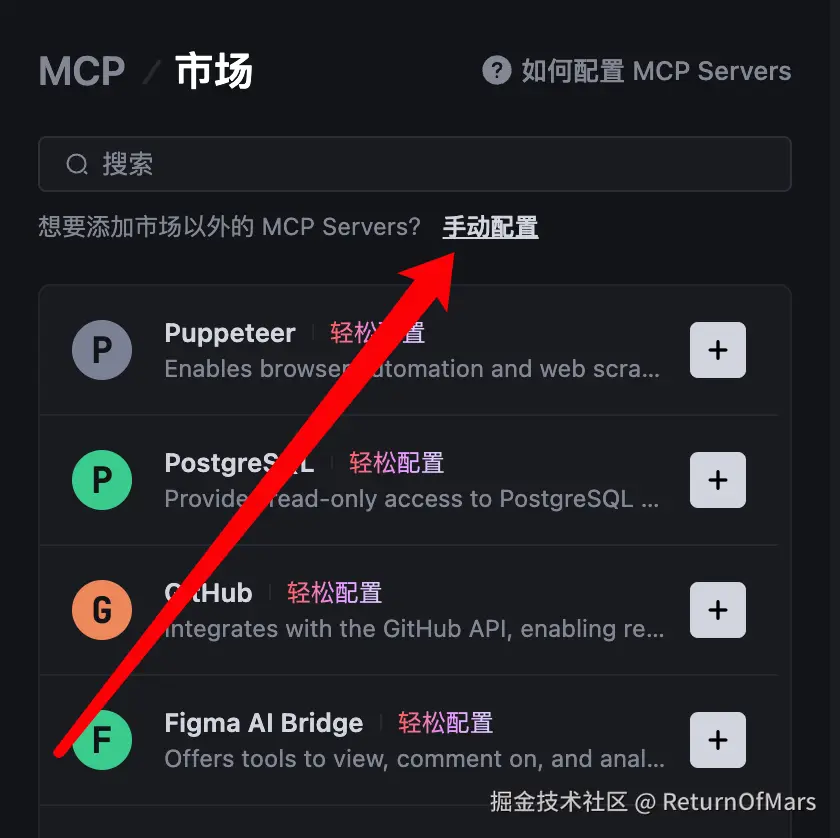Open the Figma AI Bridge entry title
Image resolution: width=840 pixels, height=838 pixels.
[x=264, y=723]
